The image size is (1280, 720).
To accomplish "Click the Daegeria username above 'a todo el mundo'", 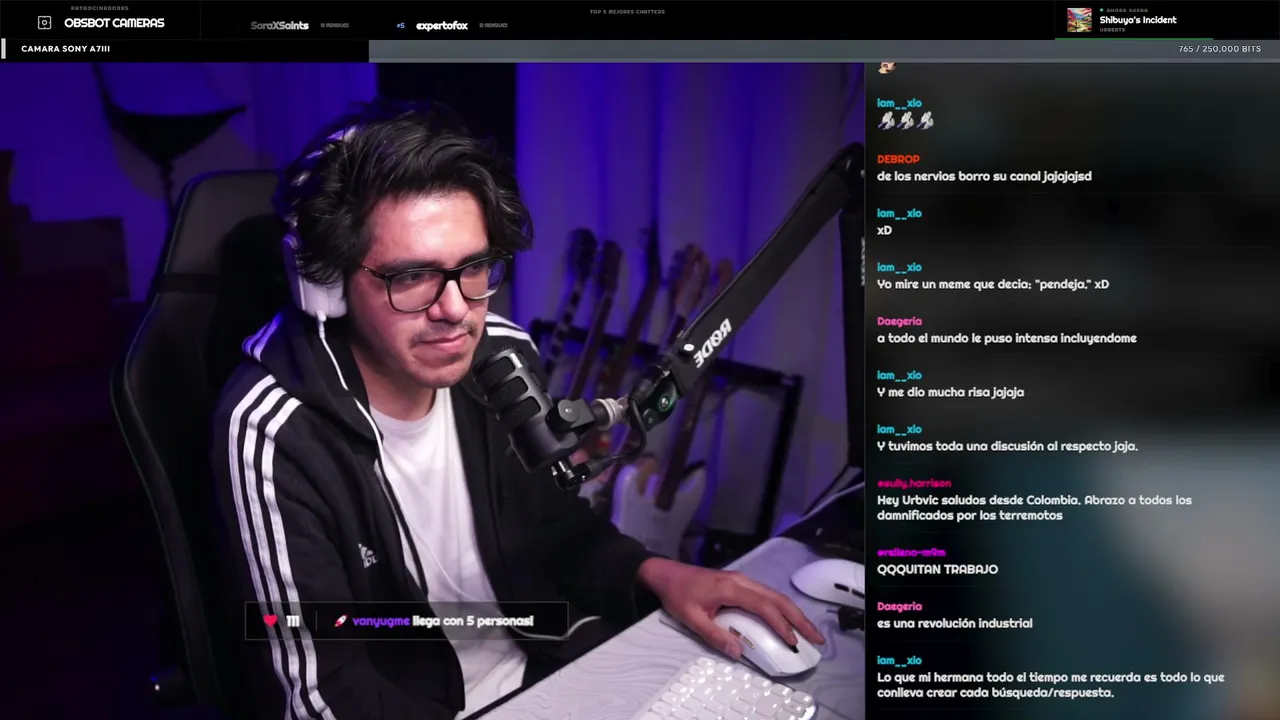I will (x=899, y=321).
